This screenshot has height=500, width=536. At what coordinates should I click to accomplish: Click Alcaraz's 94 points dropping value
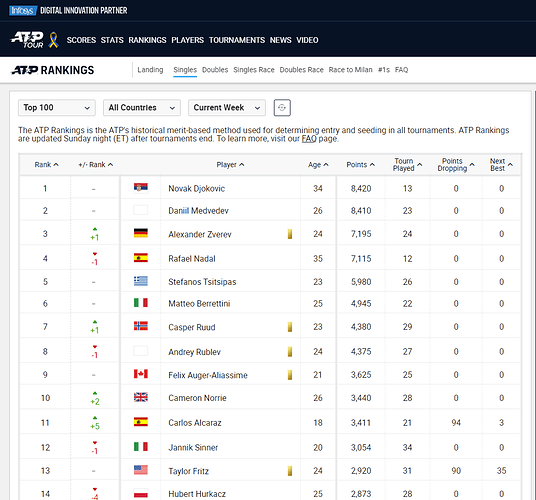(x=456, y=423)
